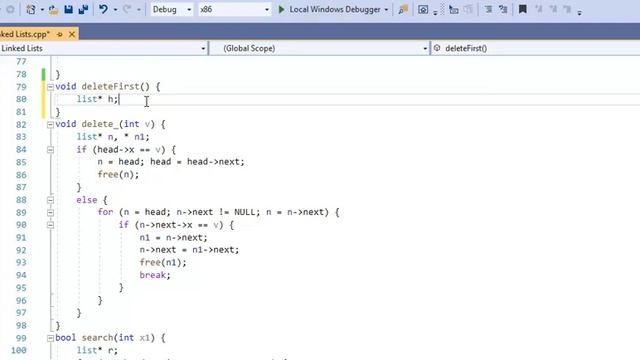
Task: Collapse the deleteFirst() function block
Action: [50, 87]
